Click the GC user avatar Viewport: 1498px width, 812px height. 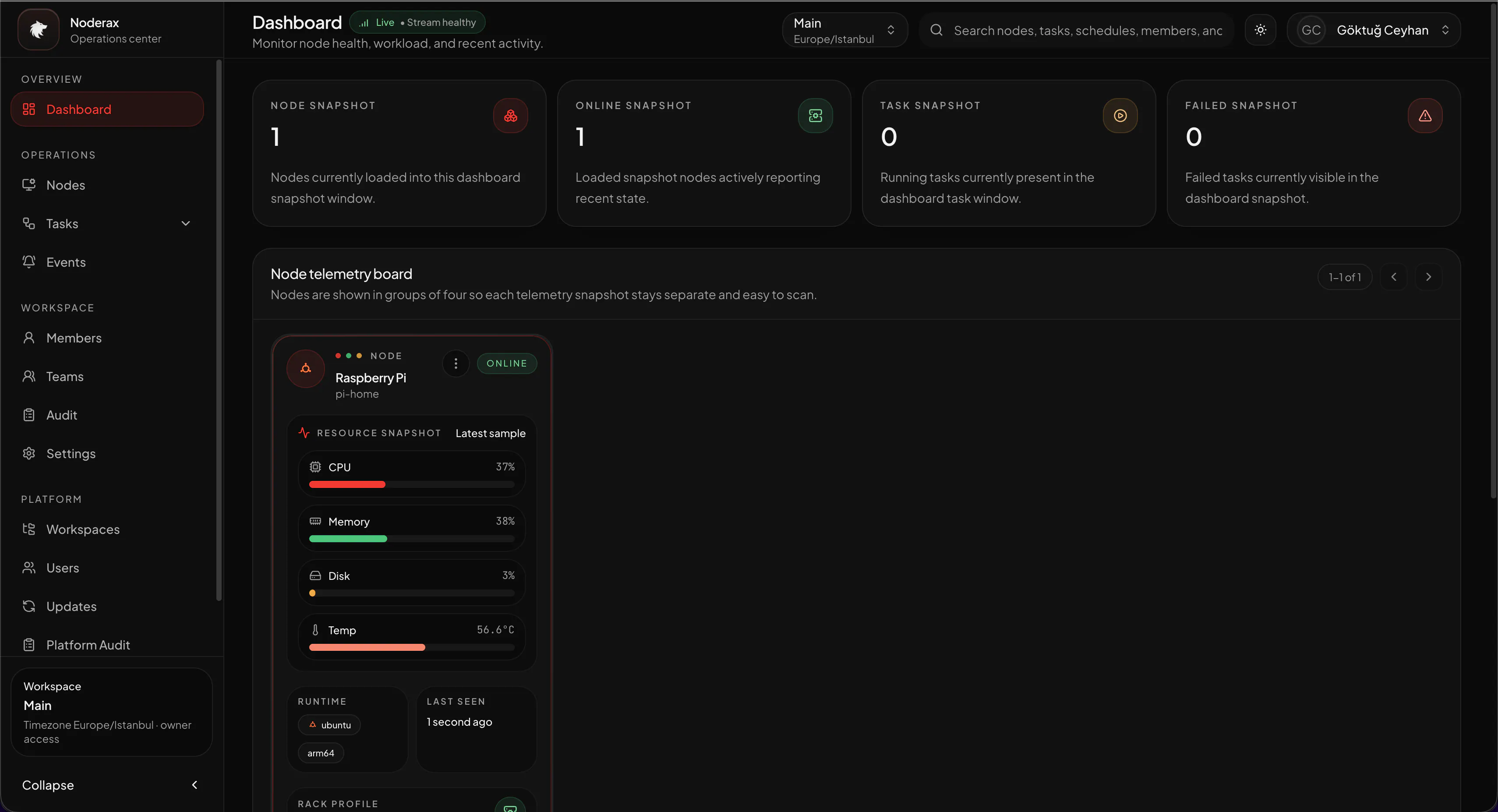1311,30
